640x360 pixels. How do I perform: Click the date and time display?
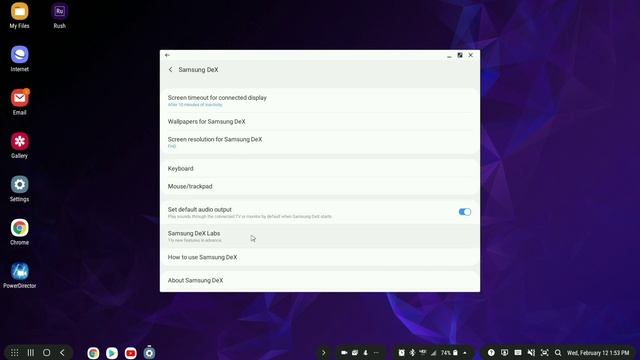point(598,353)
